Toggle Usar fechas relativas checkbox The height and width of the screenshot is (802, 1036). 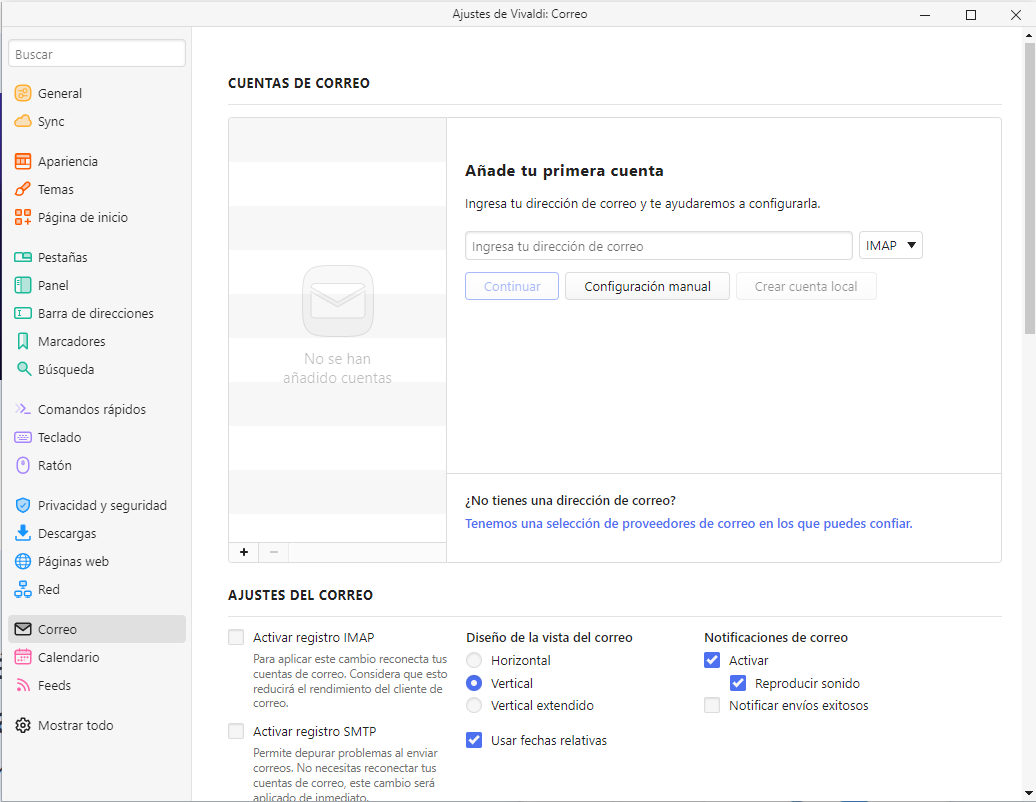pos(474,740)
